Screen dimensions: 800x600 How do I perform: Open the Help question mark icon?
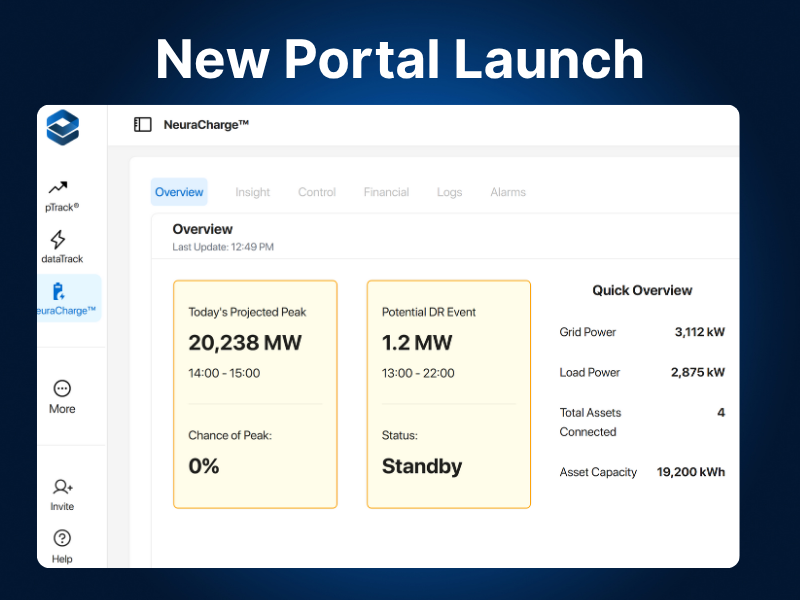(x=62, y=539)
